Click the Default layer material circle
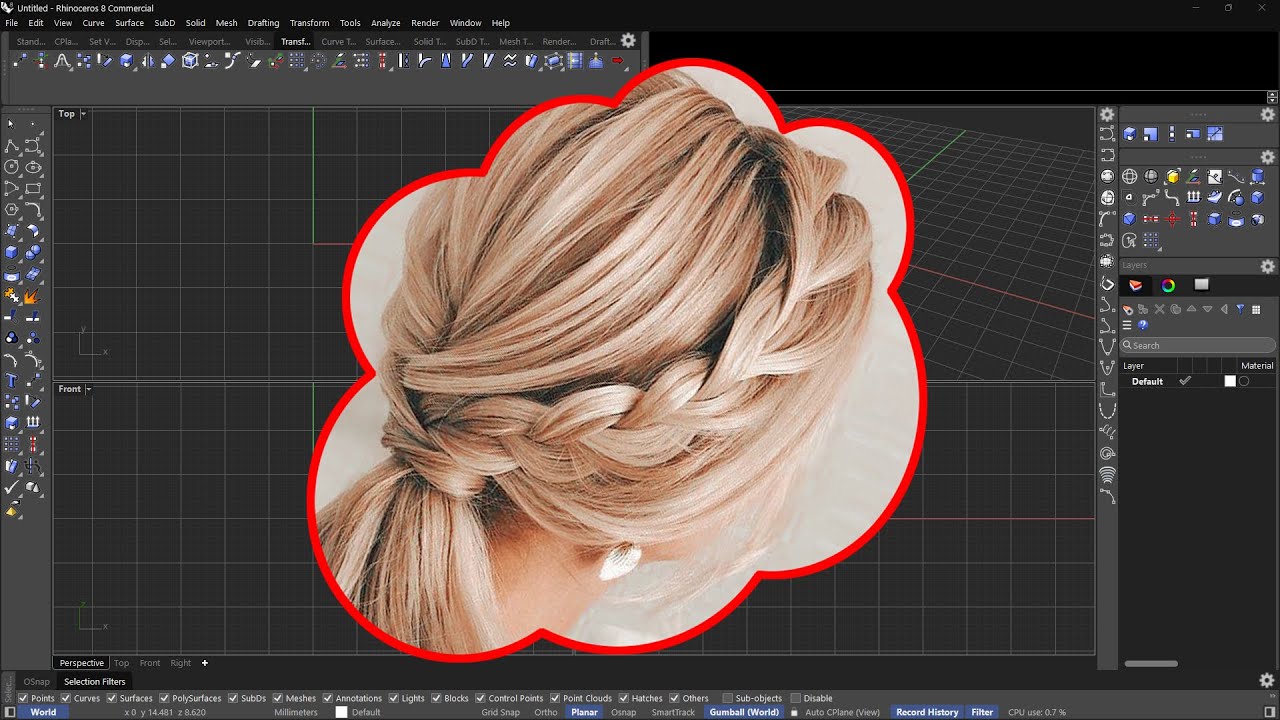The width and height of the screenshot is (1280, 720). point(1244,381)
